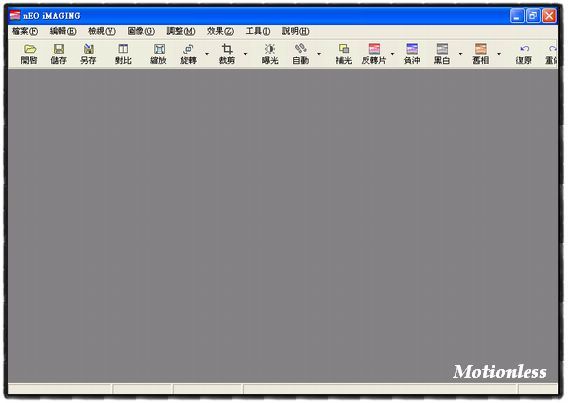This screenshot has width=568, height=403.
Task: Click the 開啟 (Open) folder icon
Action: click(x=30, y=49)
